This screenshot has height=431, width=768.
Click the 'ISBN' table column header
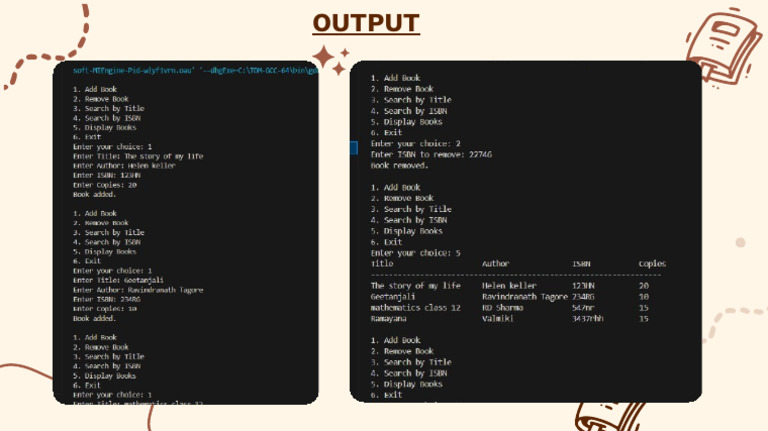[581, 263]
